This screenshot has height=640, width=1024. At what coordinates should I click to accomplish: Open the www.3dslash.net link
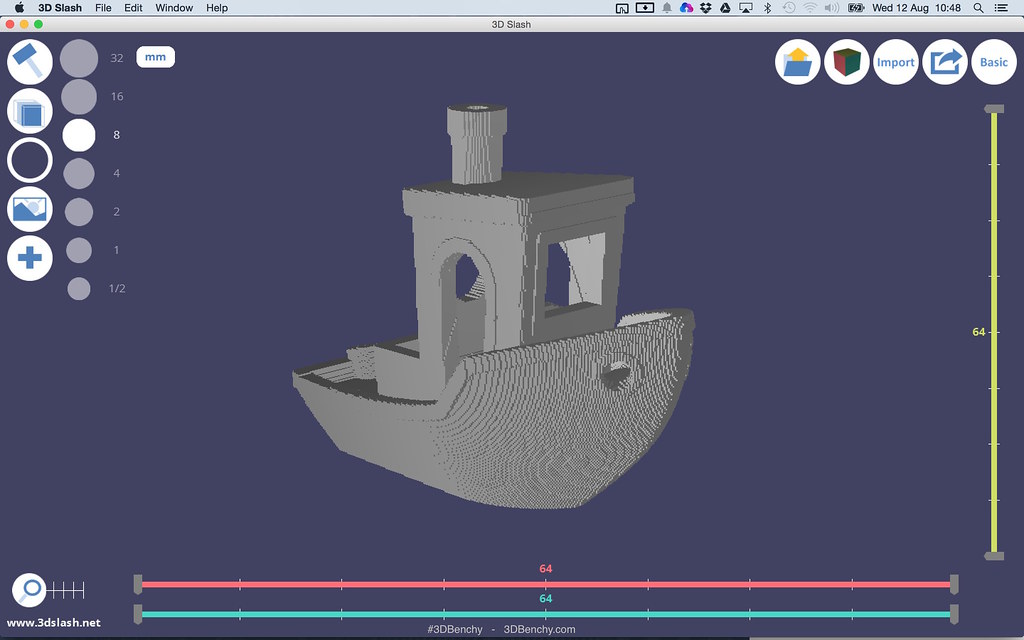54,623
